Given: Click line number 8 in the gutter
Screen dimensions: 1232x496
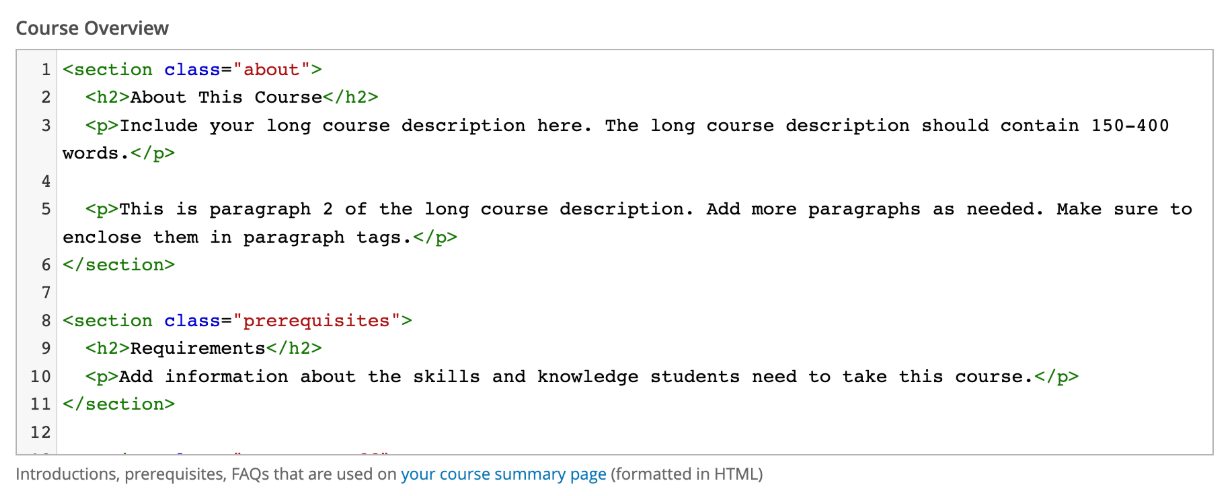Looking at the screenshot, I should coord(45,321).
